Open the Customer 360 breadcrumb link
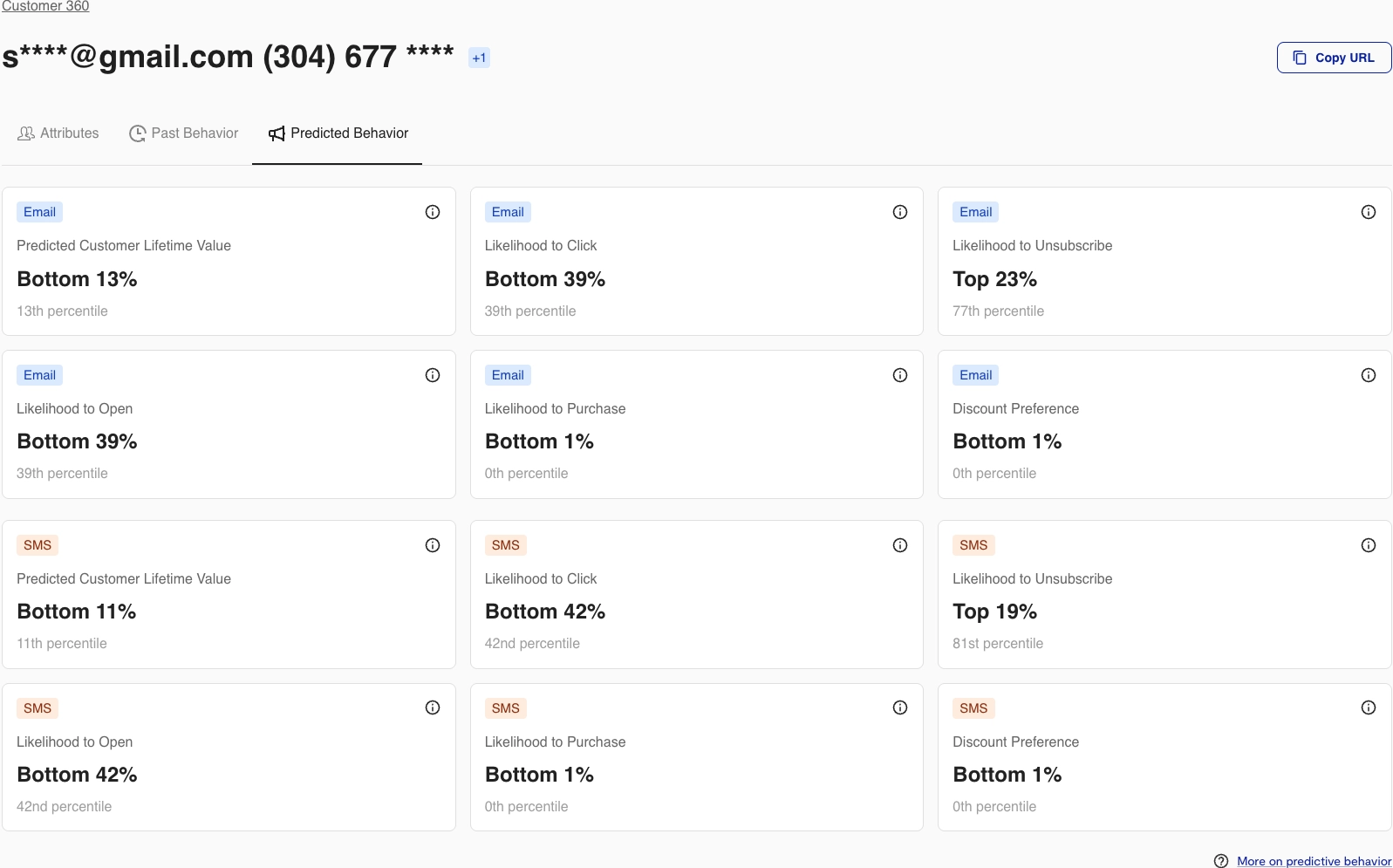 [44, 6]
